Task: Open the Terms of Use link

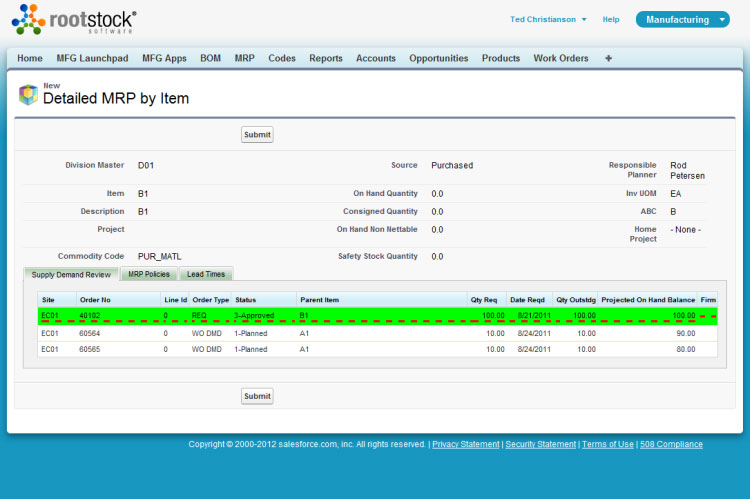Action: (x=608, y=444)
